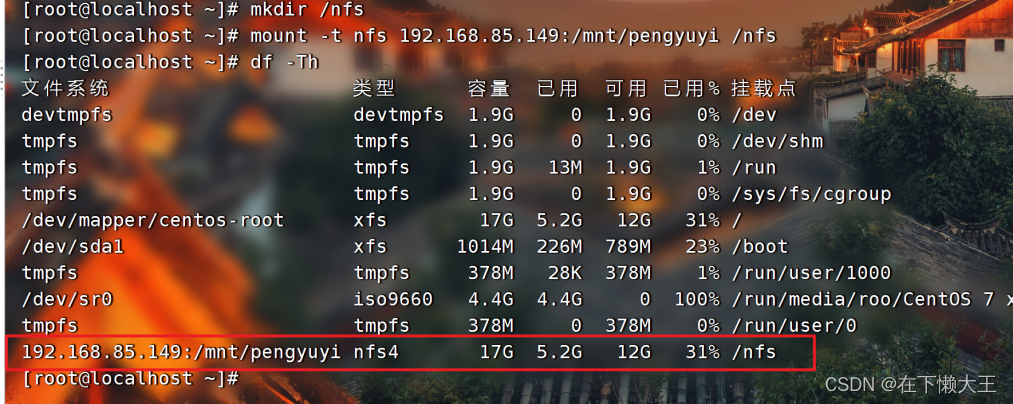The image size is (1013, 404).
Task: Click the '/run/user/0' mount point
Action: click(794, 326)
